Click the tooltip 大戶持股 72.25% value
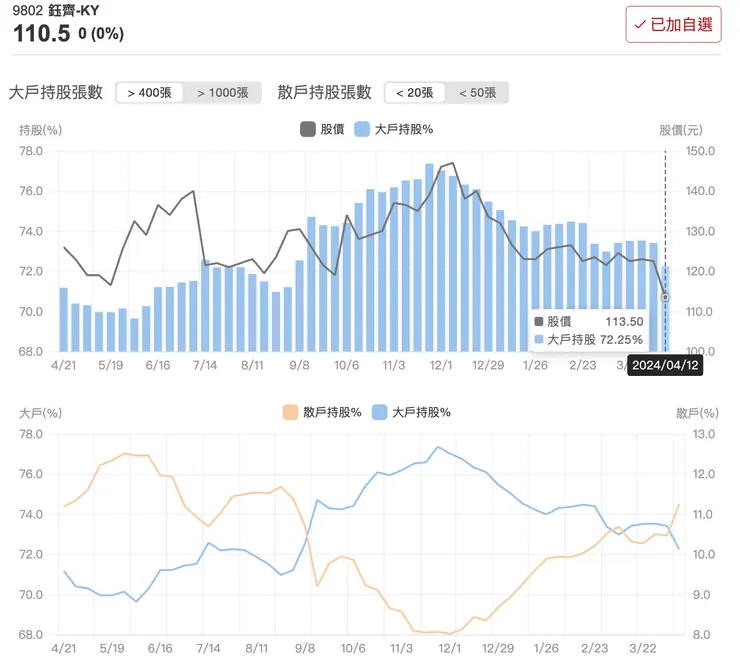 pos(621,340)
